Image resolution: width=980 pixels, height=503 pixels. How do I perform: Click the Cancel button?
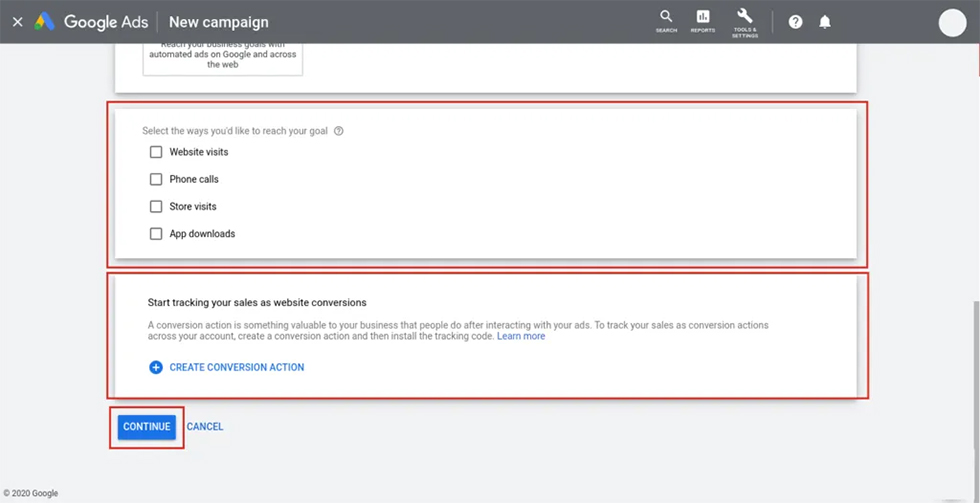(x=205, y=427)
